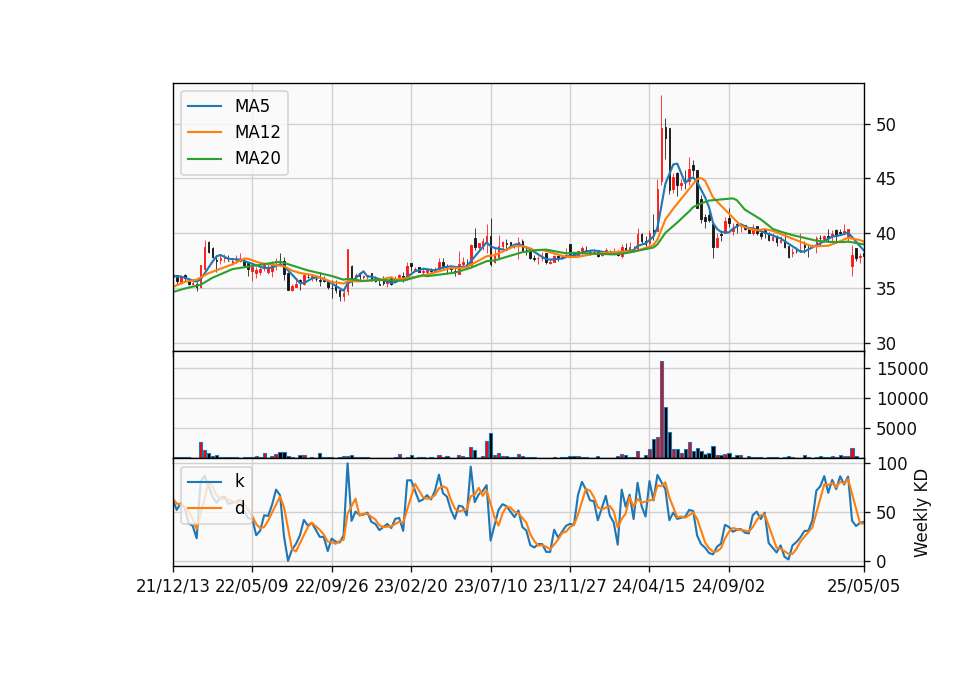Click the MA20 legend label
The width and height of the screenshot is (960, 690).
pos(257,158)
